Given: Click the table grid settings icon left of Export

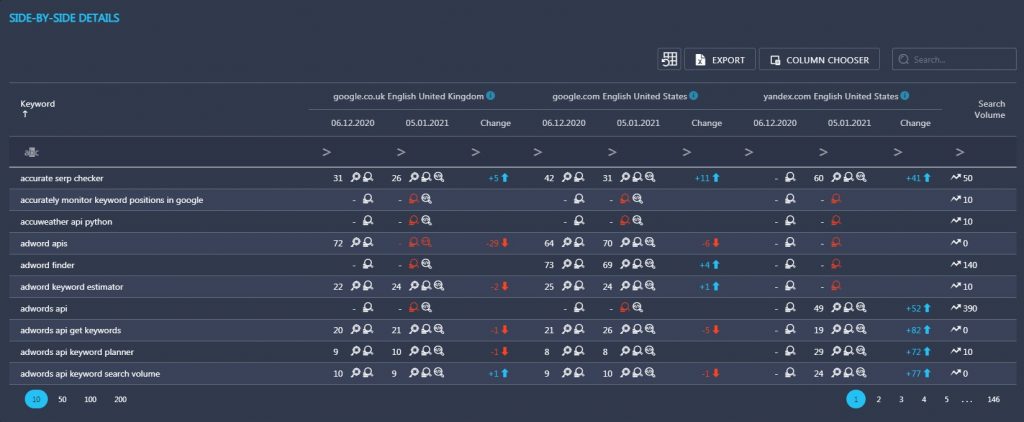Looking at the screenshot, I should (669, 59).
